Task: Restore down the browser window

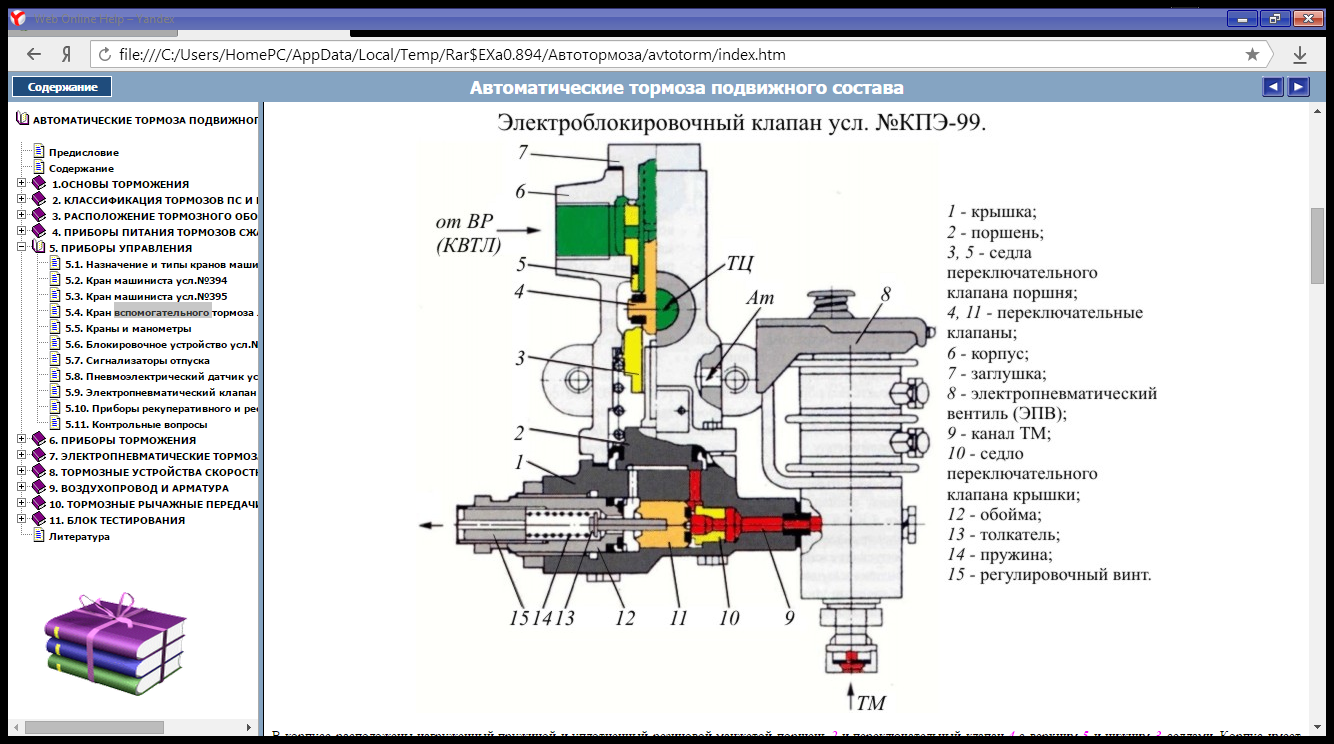Action: [1275, 18]
